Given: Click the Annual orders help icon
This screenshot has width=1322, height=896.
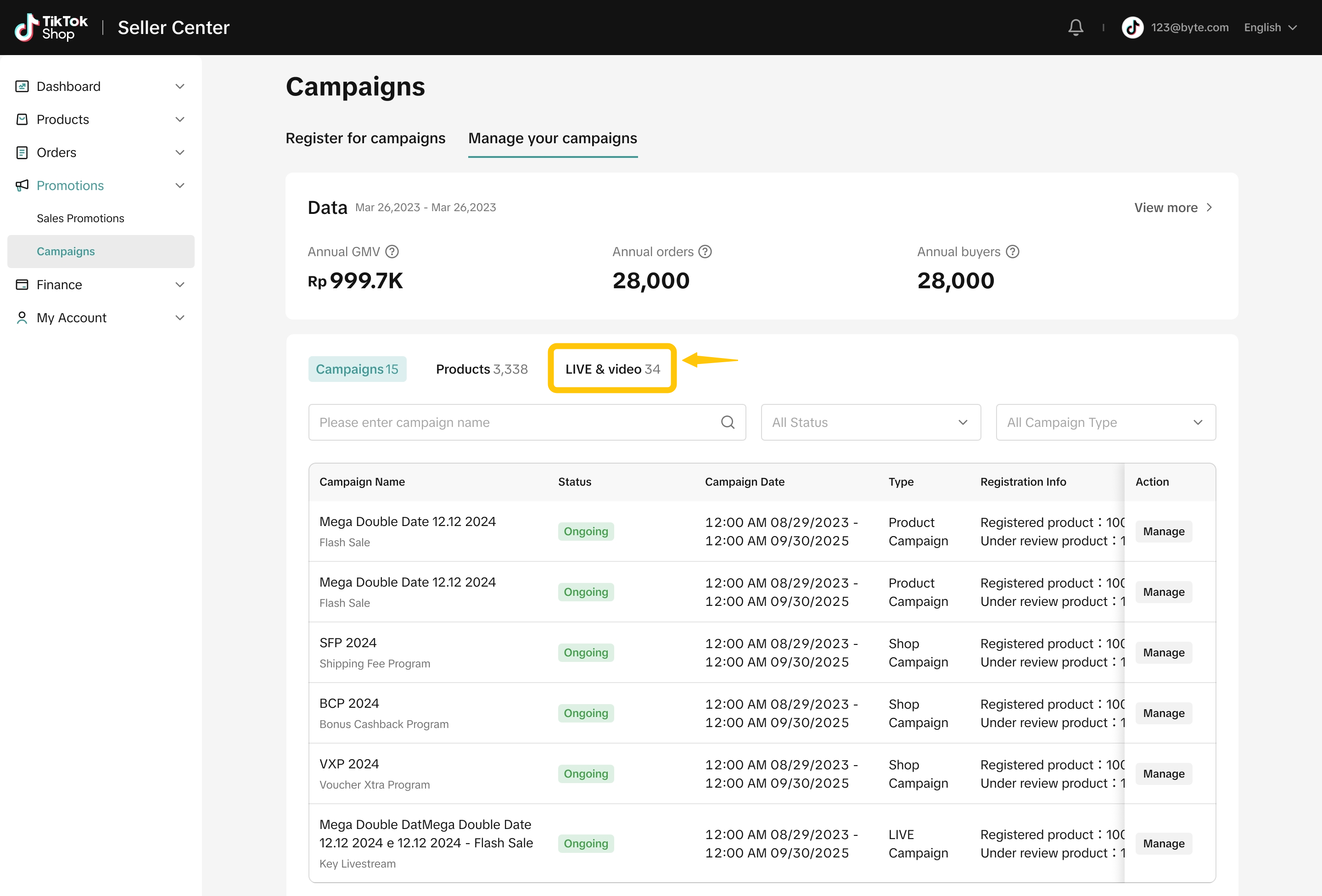Looking at the screenshot, I should tap(705, 252).
